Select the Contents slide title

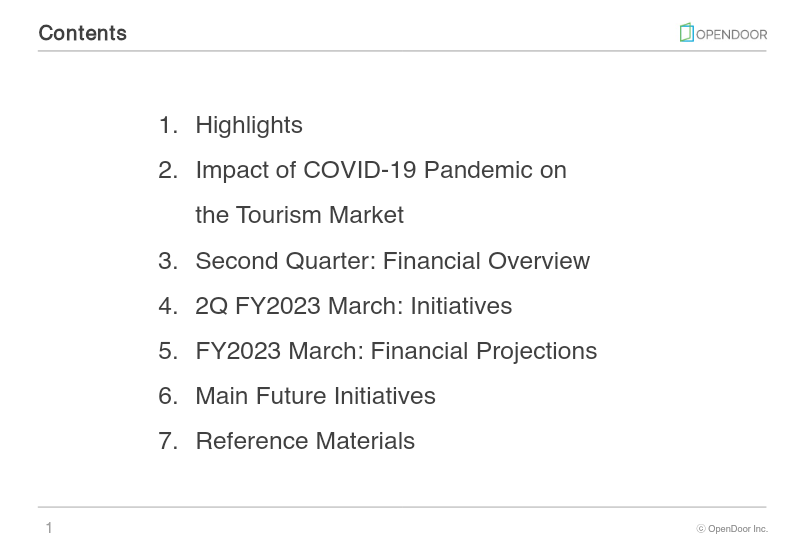coord(82,33)
